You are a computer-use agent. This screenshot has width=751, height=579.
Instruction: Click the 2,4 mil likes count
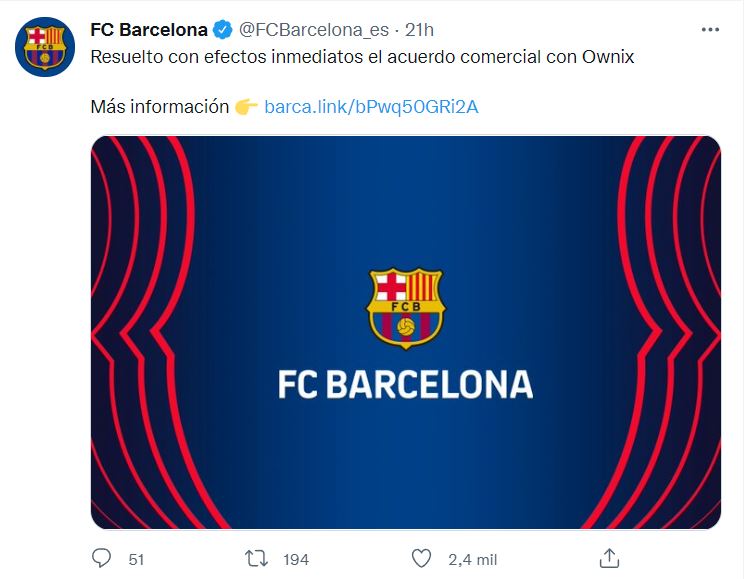(x=473, y=559)
